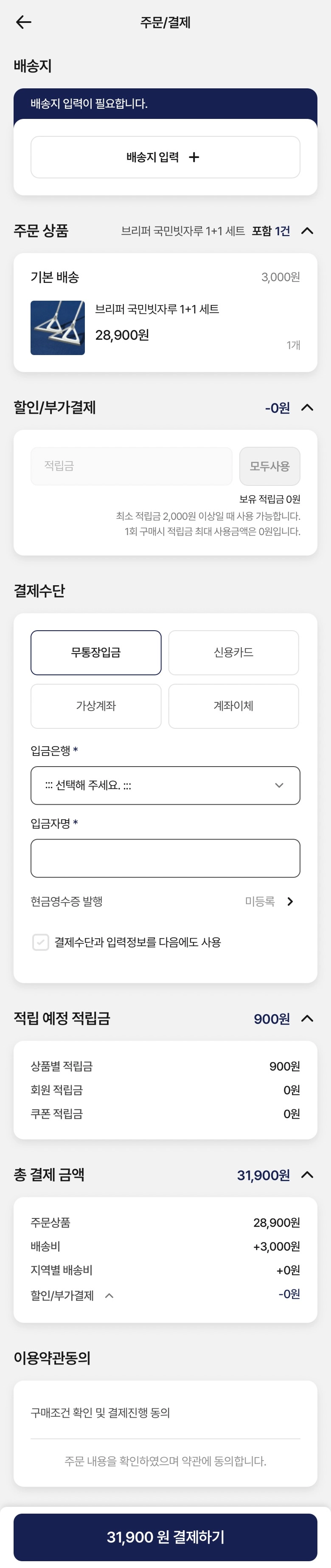Open 현금영수증 발행 arrow

coord(290,902)
